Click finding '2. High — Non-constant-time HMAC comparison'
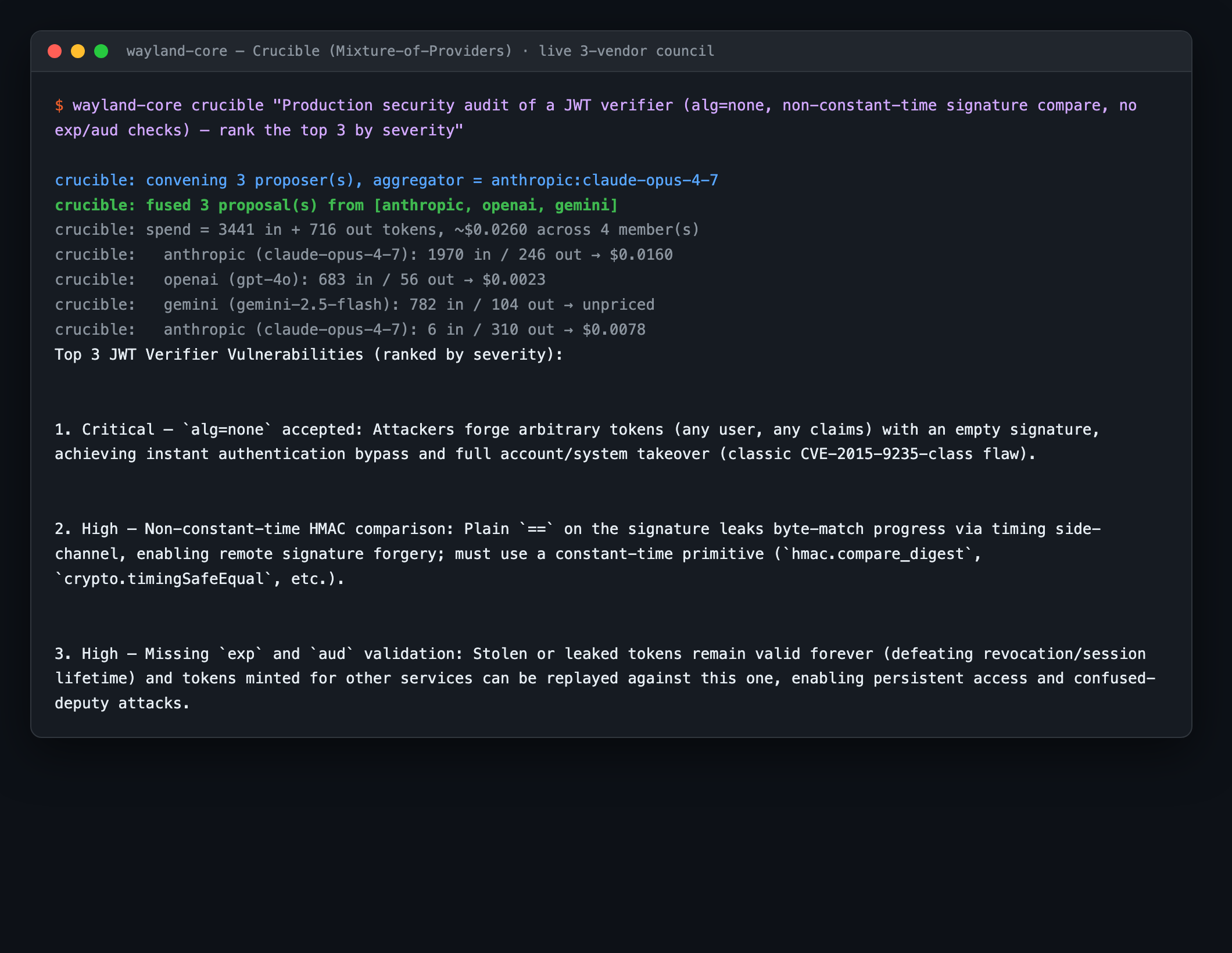1232x953 pixels. pyautogui.click(x=255, y=529)
